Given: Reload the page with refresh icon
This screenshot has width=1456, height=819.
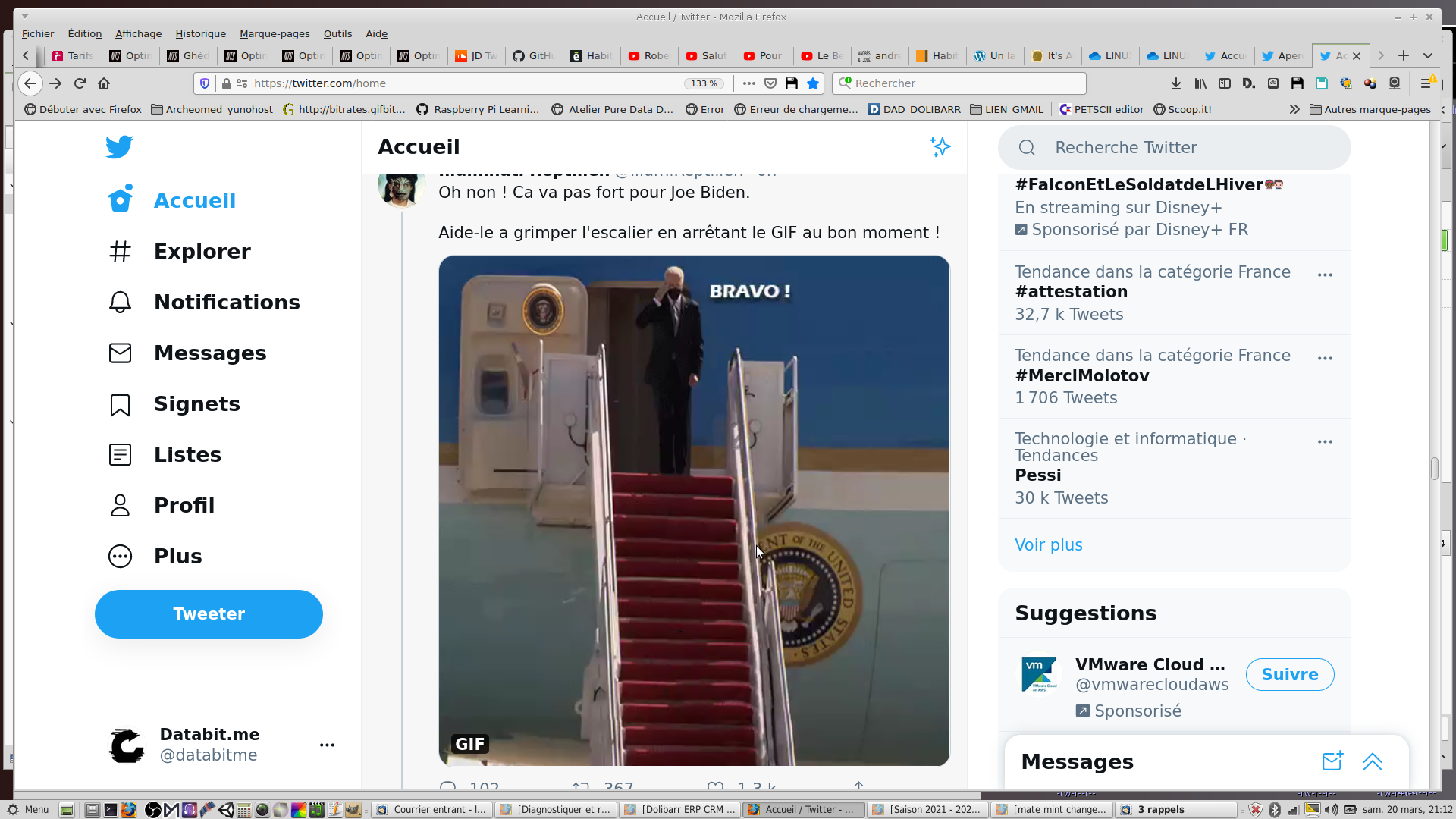Looking at the screenshot, I should pos(80,83).
